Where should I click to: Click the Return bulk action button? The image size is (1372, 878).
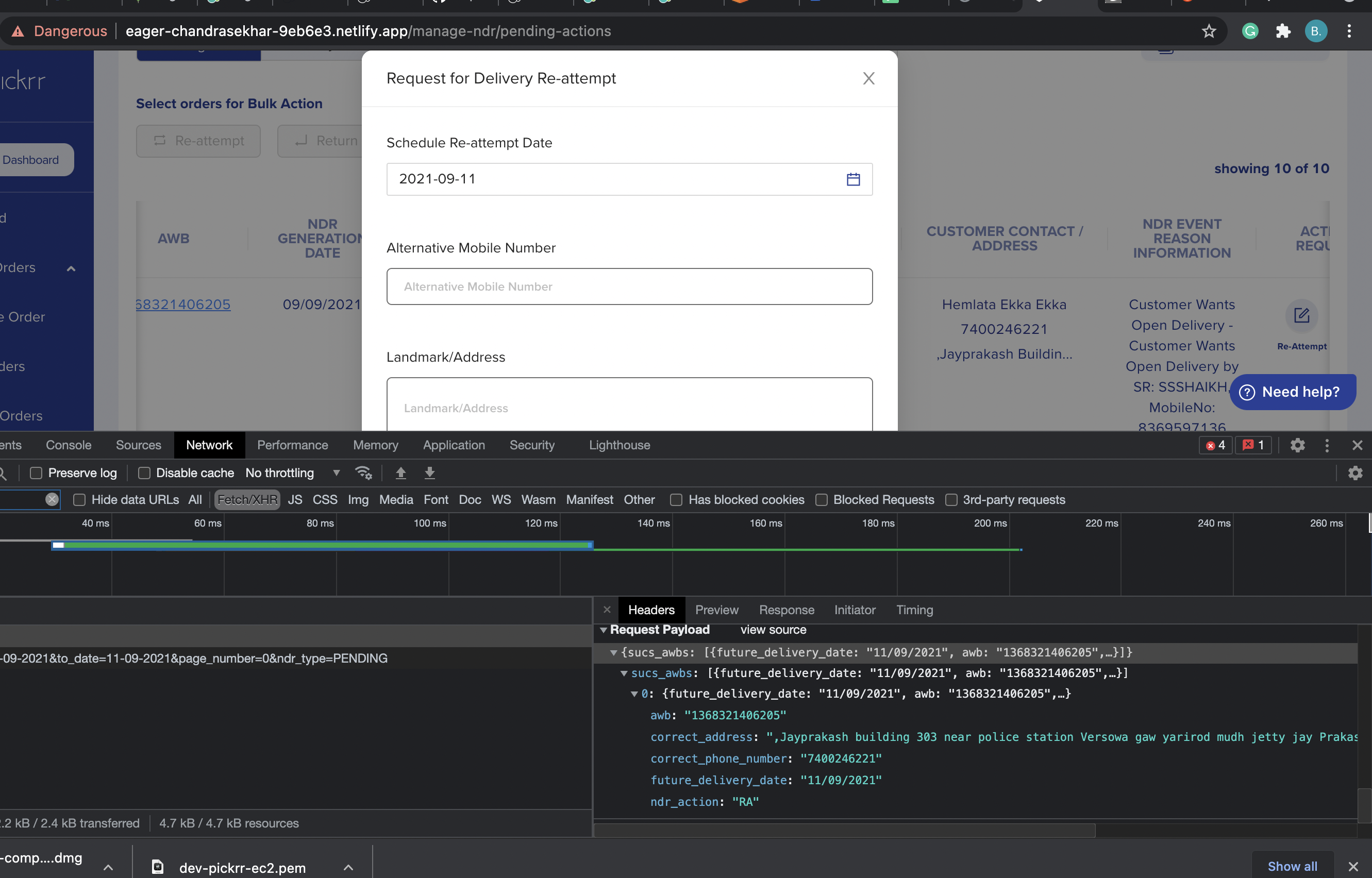tap(320, 141)
